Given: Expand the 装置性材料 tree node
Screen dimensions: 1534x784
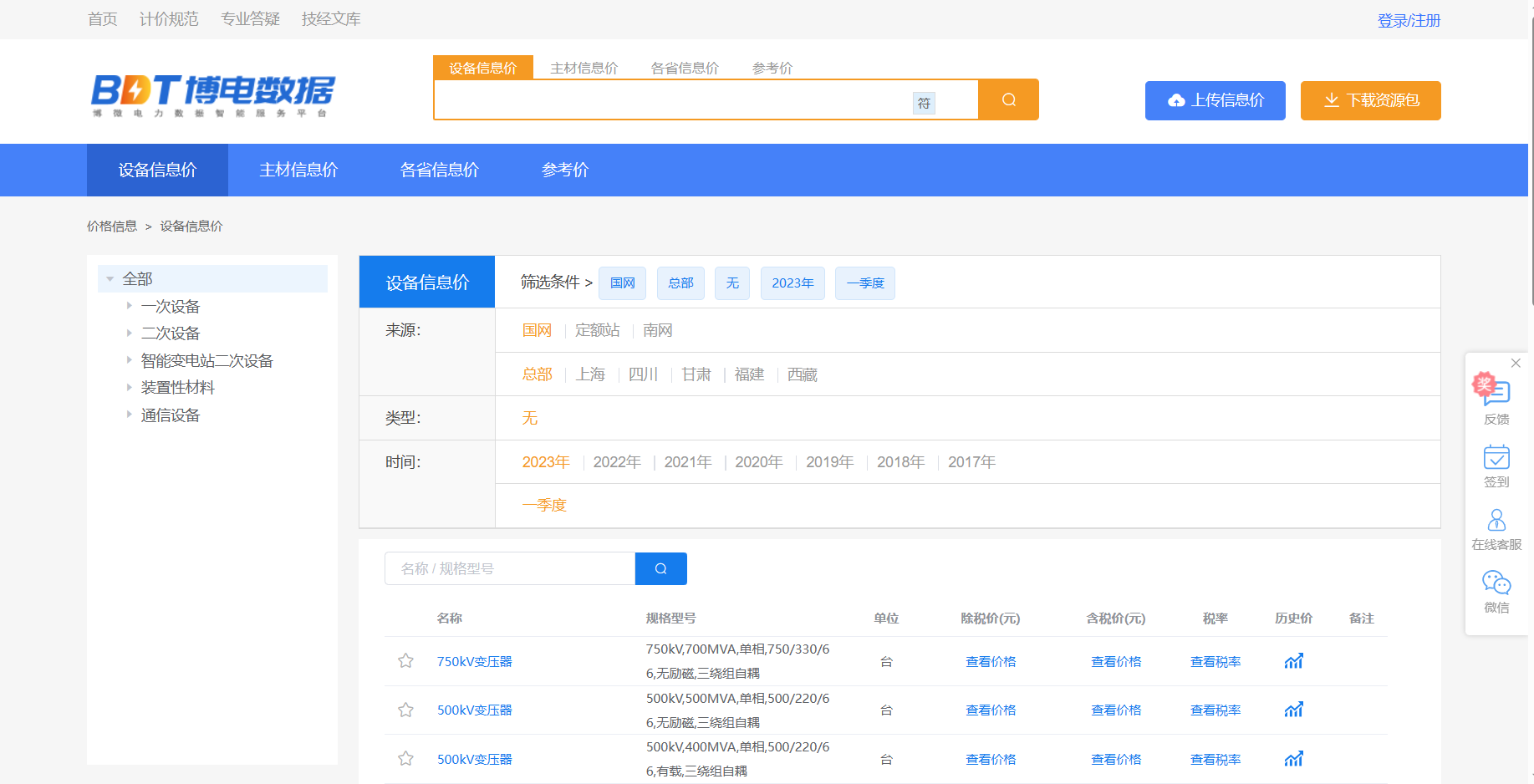Looking at the screenshot, I should tap(129, 387).
